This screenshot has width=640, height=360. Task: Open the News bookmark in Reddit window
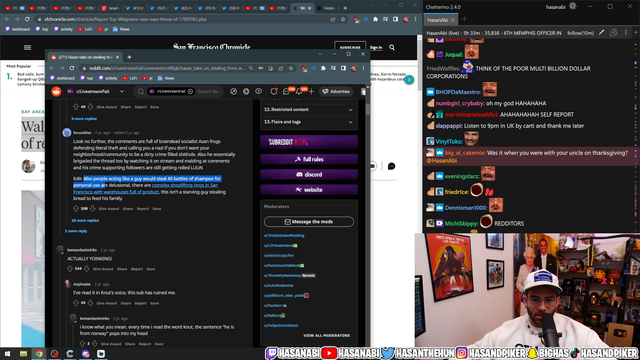[166, 78]
